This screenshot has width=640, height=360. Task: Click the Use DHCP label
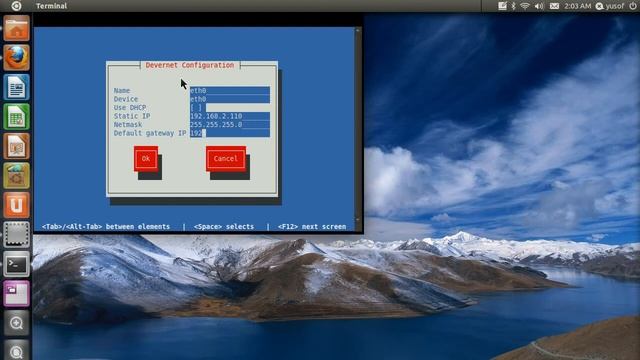point(130,108)
